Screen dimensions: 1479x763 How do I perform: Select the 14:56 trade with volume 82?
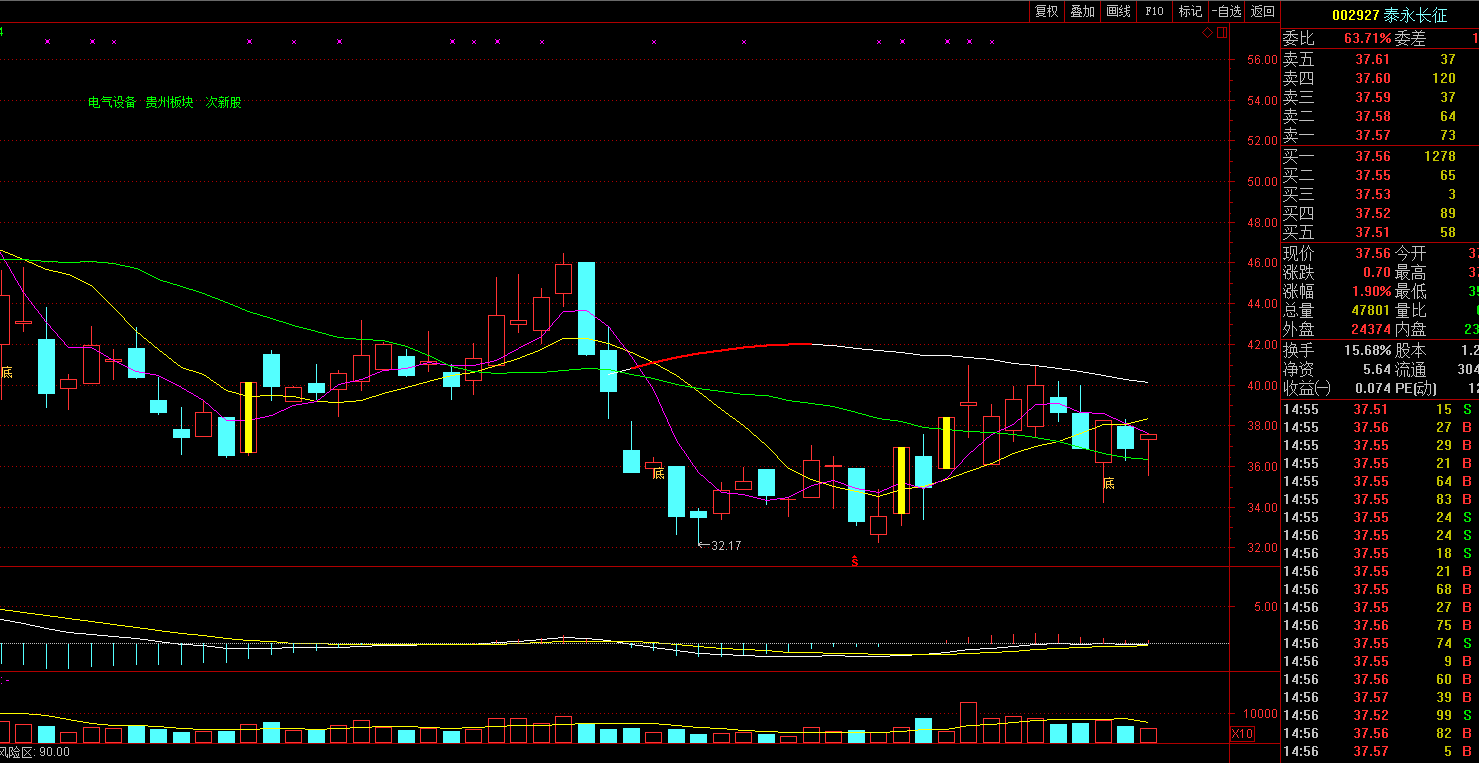coord(1380,734)
